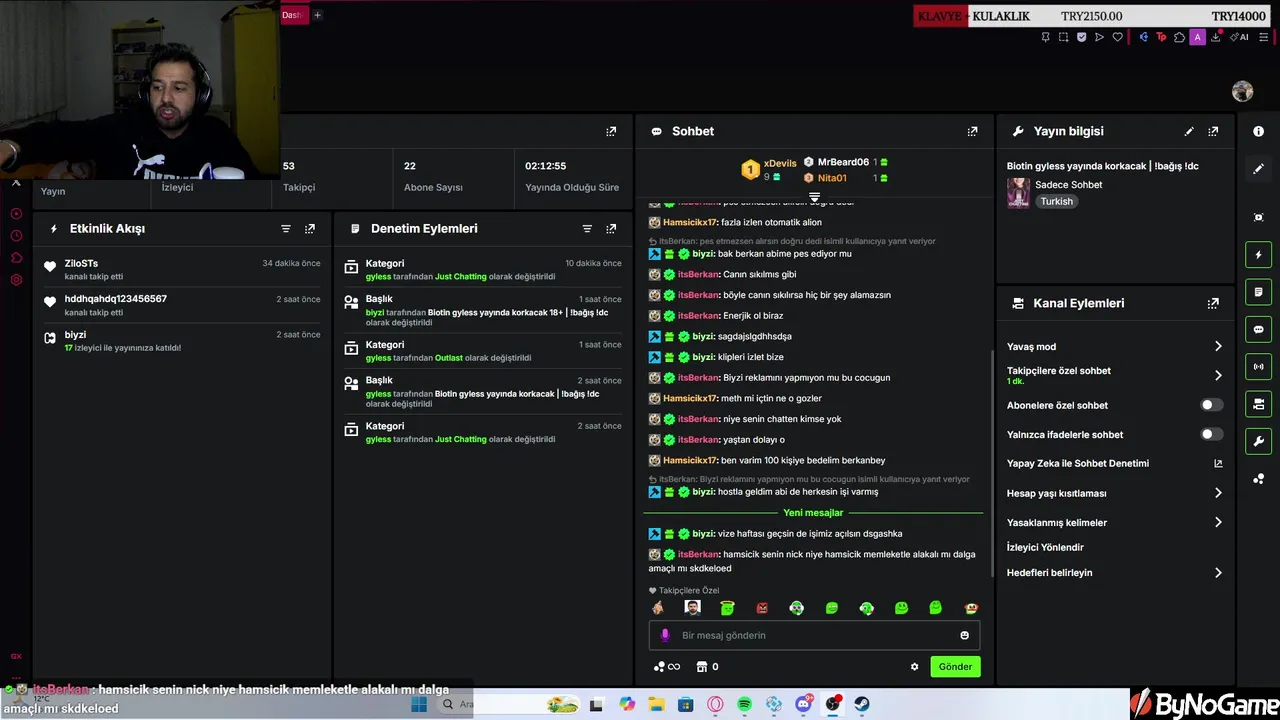Click hddhqahdq123456567 follow event
This screenshot has width=1280, height=720.
[x=183, y=305]
